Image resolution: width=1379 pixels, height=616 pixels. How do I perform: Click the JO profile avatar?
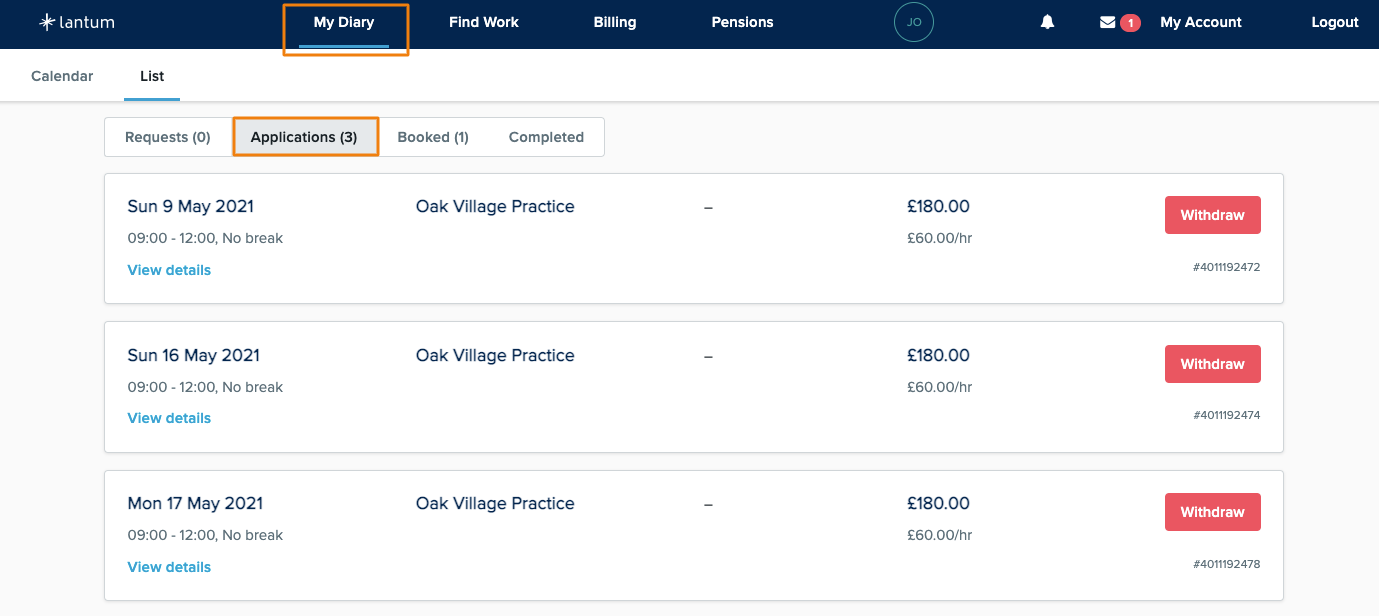[x=913, y=22]
